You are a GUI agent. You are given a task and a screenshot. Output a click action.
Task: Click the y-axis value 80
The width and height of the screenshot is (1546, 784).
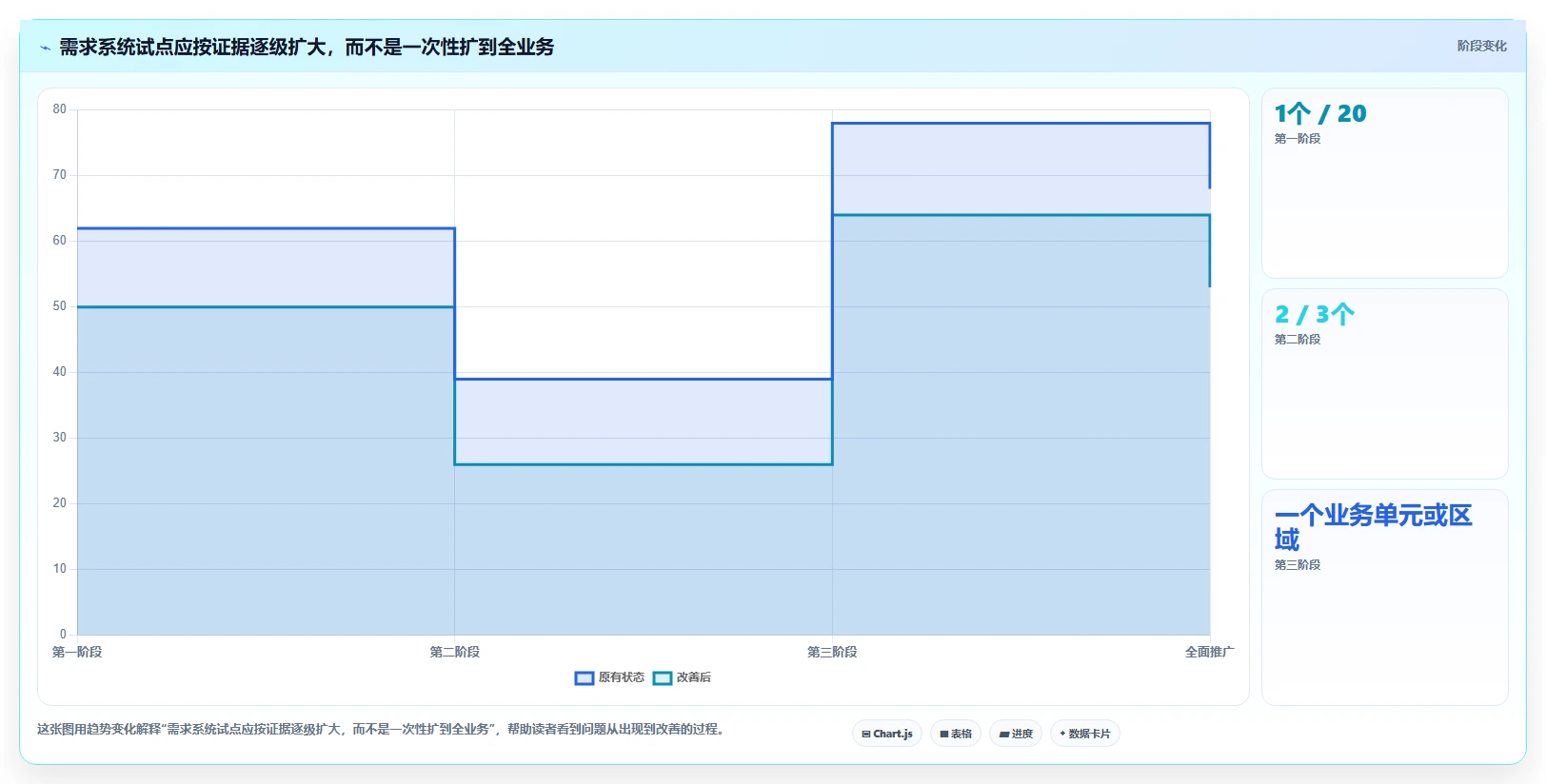[60, 109]
